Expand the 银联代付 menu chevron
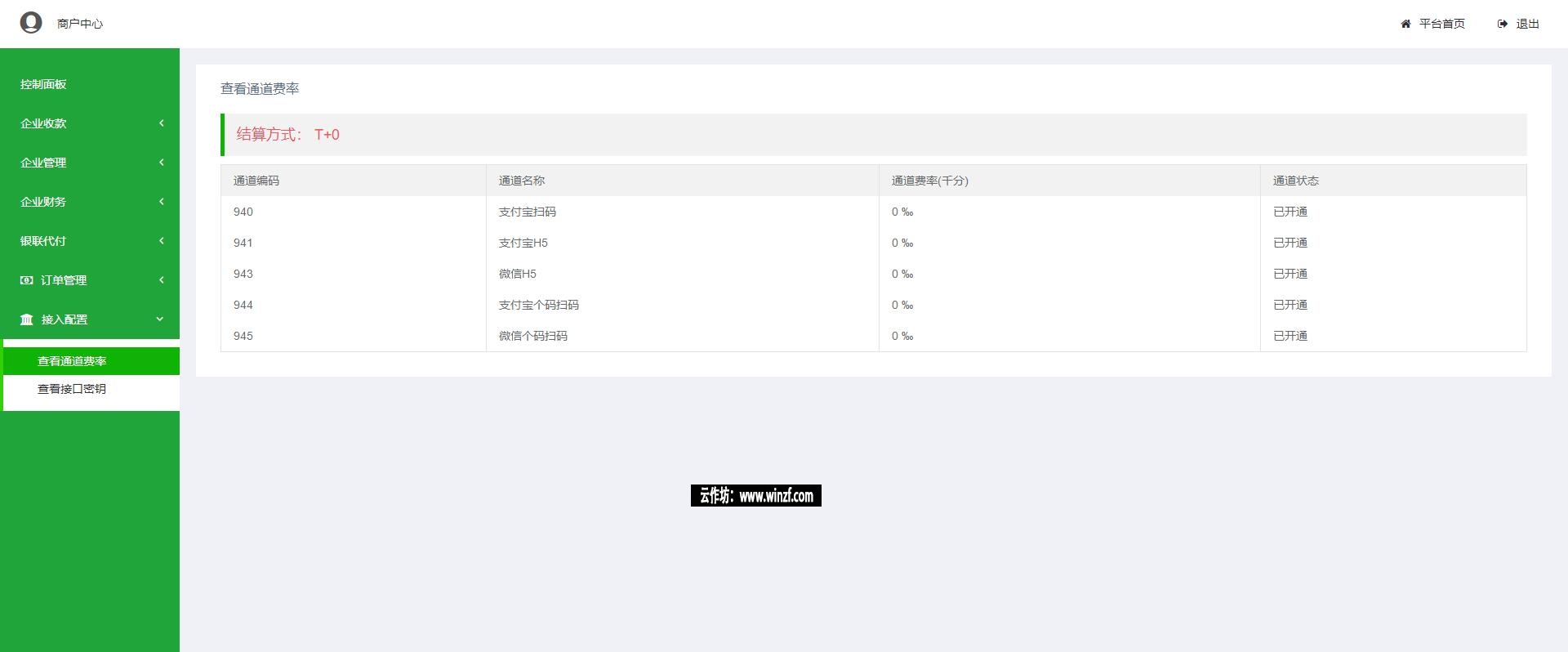This screenshot has width=1568, height=652. (161, 241)
